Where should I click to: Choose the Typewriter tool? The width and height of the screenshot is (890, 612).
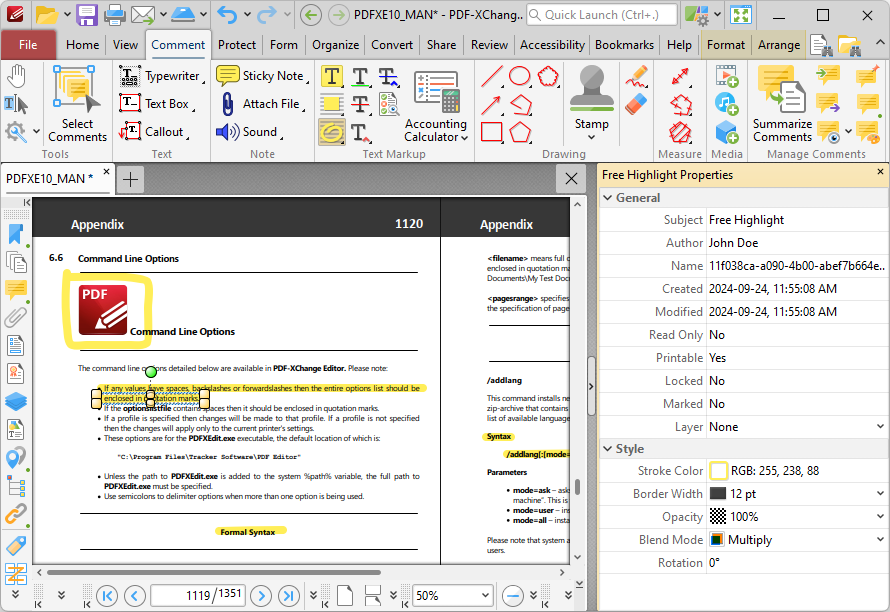click(x=161, y=76)
